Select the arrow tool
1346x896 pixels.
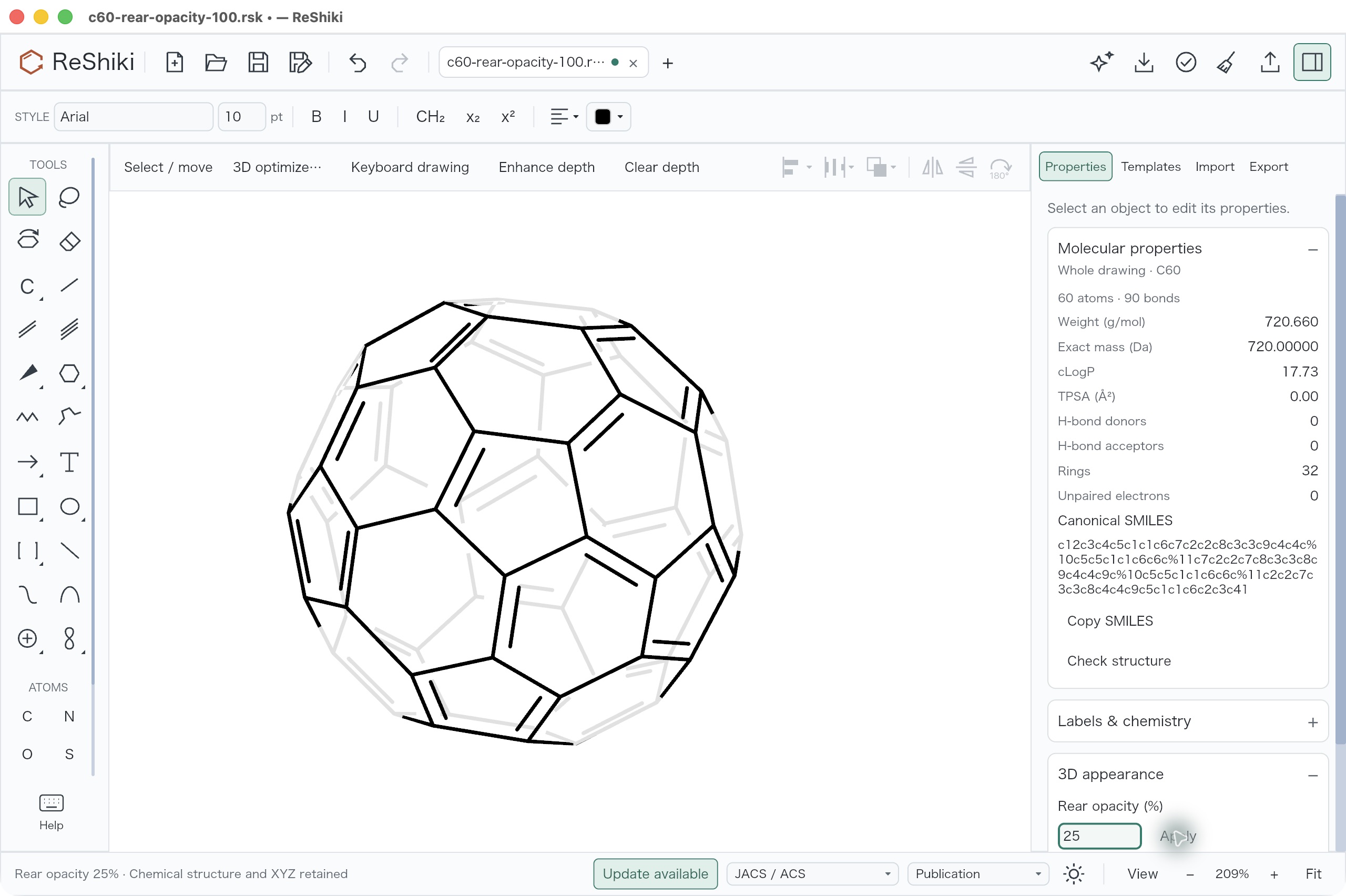(x=27, y=462)
